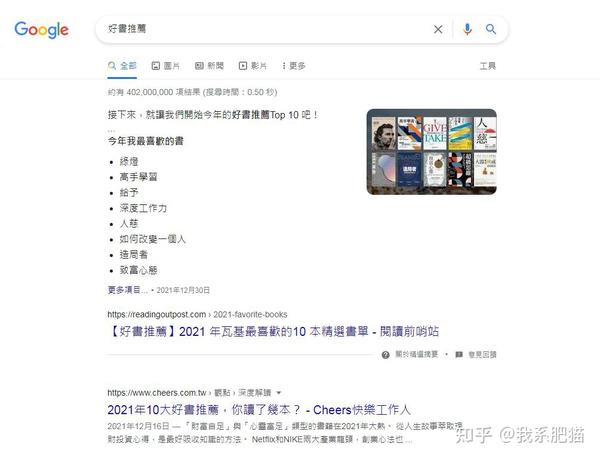Image resolution: width=600 pixels, height=459 pixels.
Task: Open the book covers featured thumbnail
Action: [x=432, y=152]
